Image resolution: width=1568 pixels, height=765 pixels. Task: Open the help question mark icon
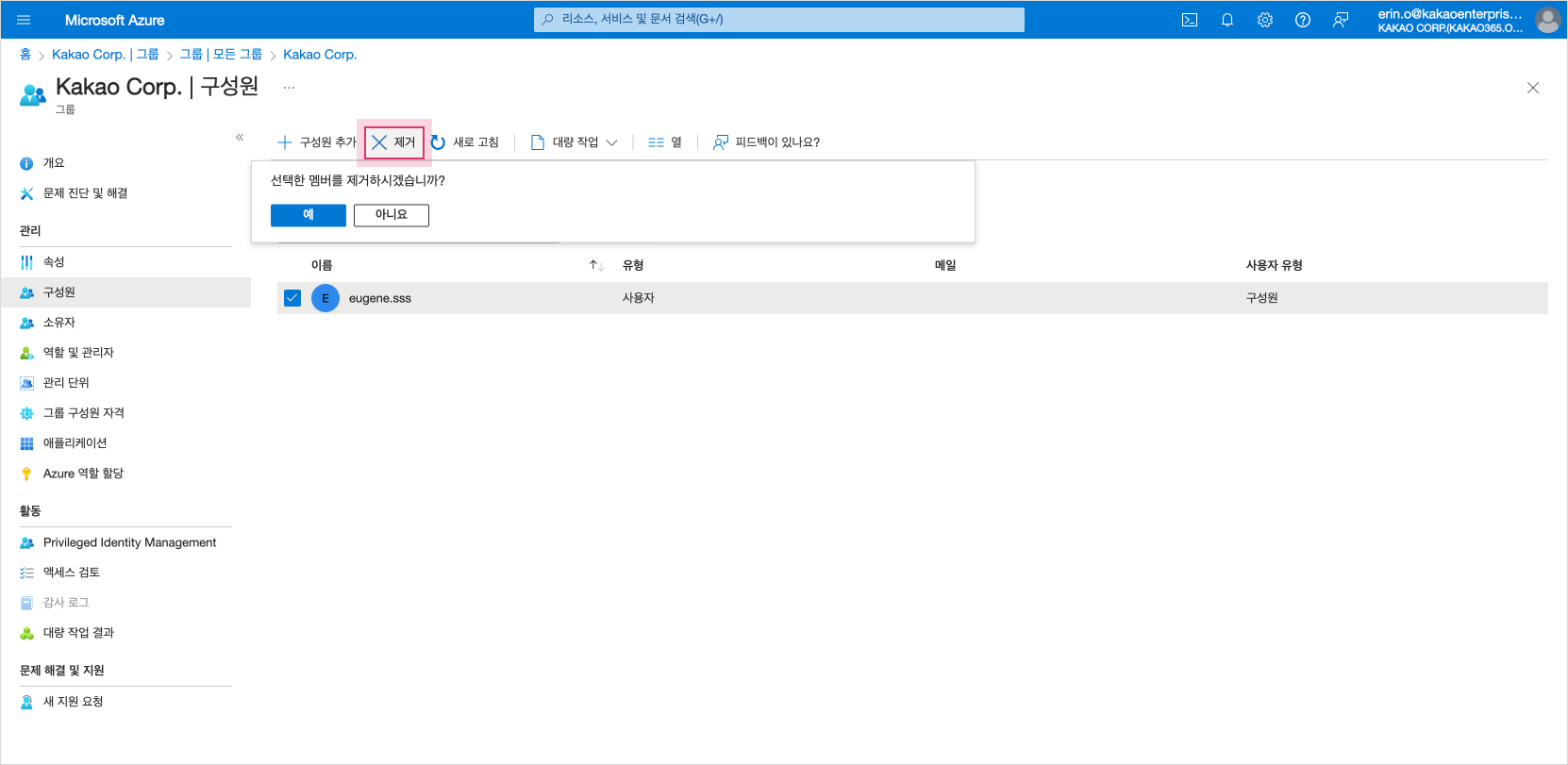[x=1303, y=20]
